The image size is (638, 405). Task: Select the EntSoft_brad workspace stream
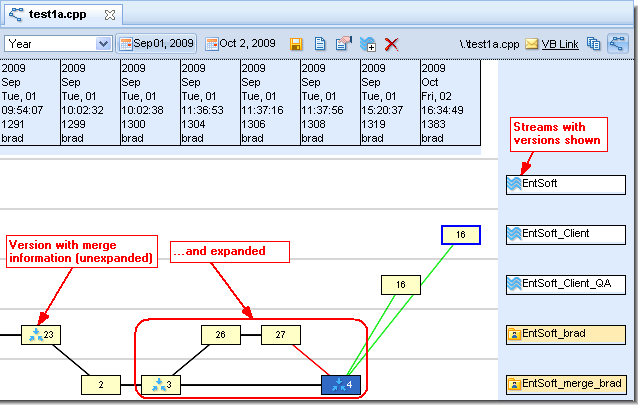coord(565,335)
